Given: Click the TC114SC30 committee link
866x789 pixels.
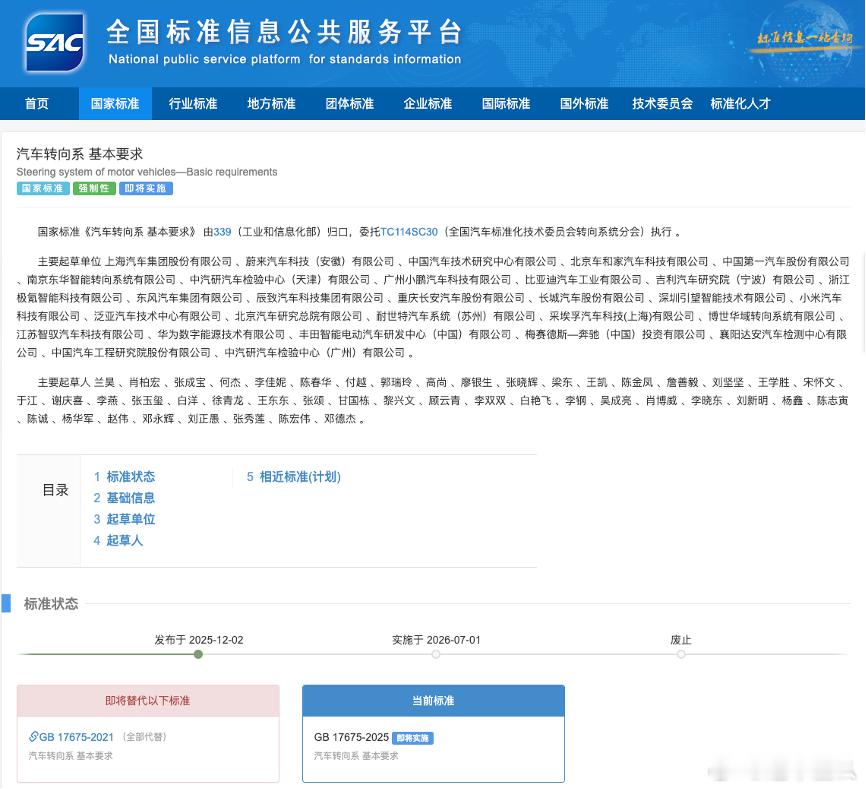Looking at the screenshot, I should [x=406, y=231].
